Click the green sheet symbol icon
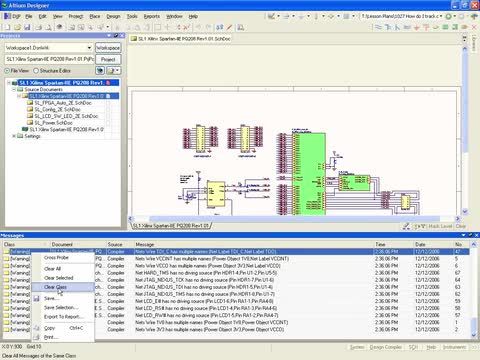Image resolution: width=480 pixels, height=360 pixels. 445,27
